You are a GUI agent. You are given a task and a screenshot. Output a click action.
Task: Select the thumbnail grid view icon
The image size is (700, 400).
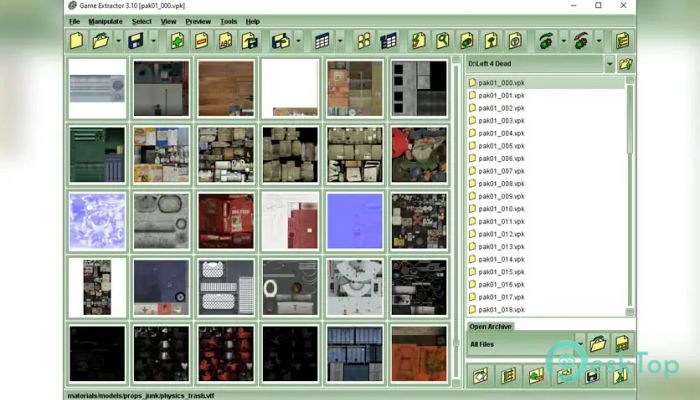364,41
